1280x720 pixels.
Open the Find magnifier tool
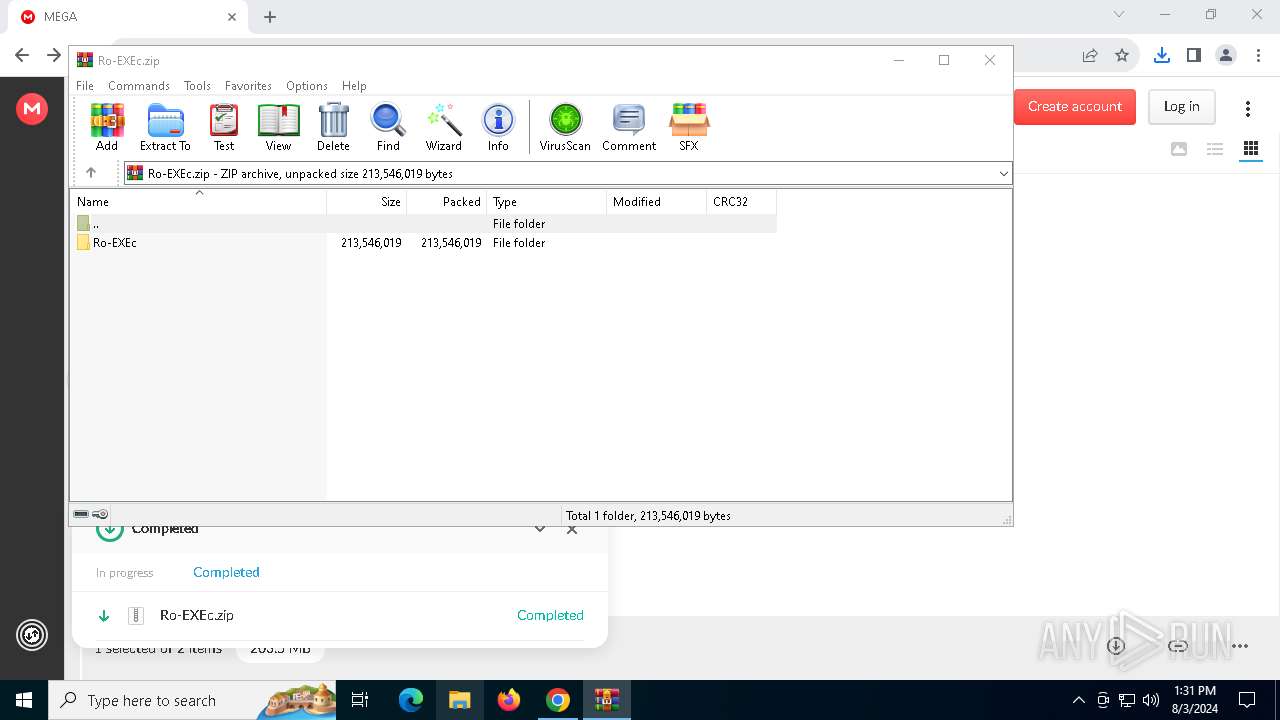(x=388, y=127)
